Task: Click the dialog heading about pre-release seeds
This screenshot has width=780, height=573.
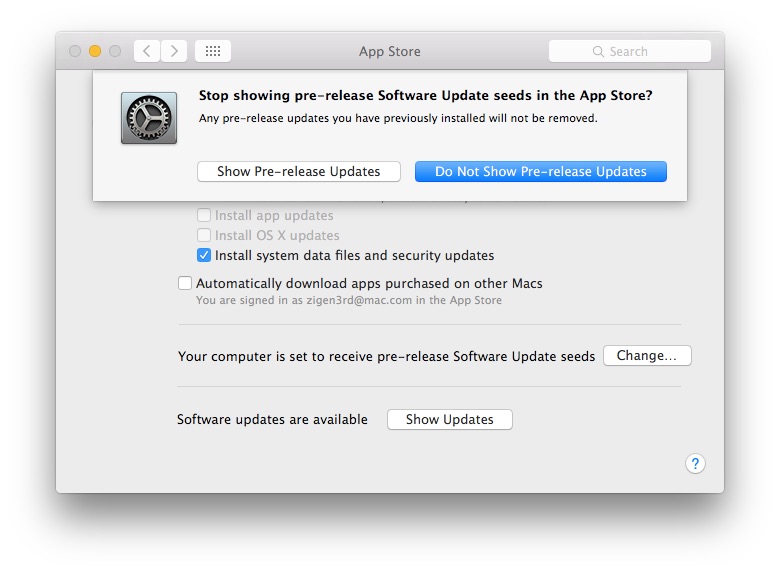Action: [x=425, y=96]
